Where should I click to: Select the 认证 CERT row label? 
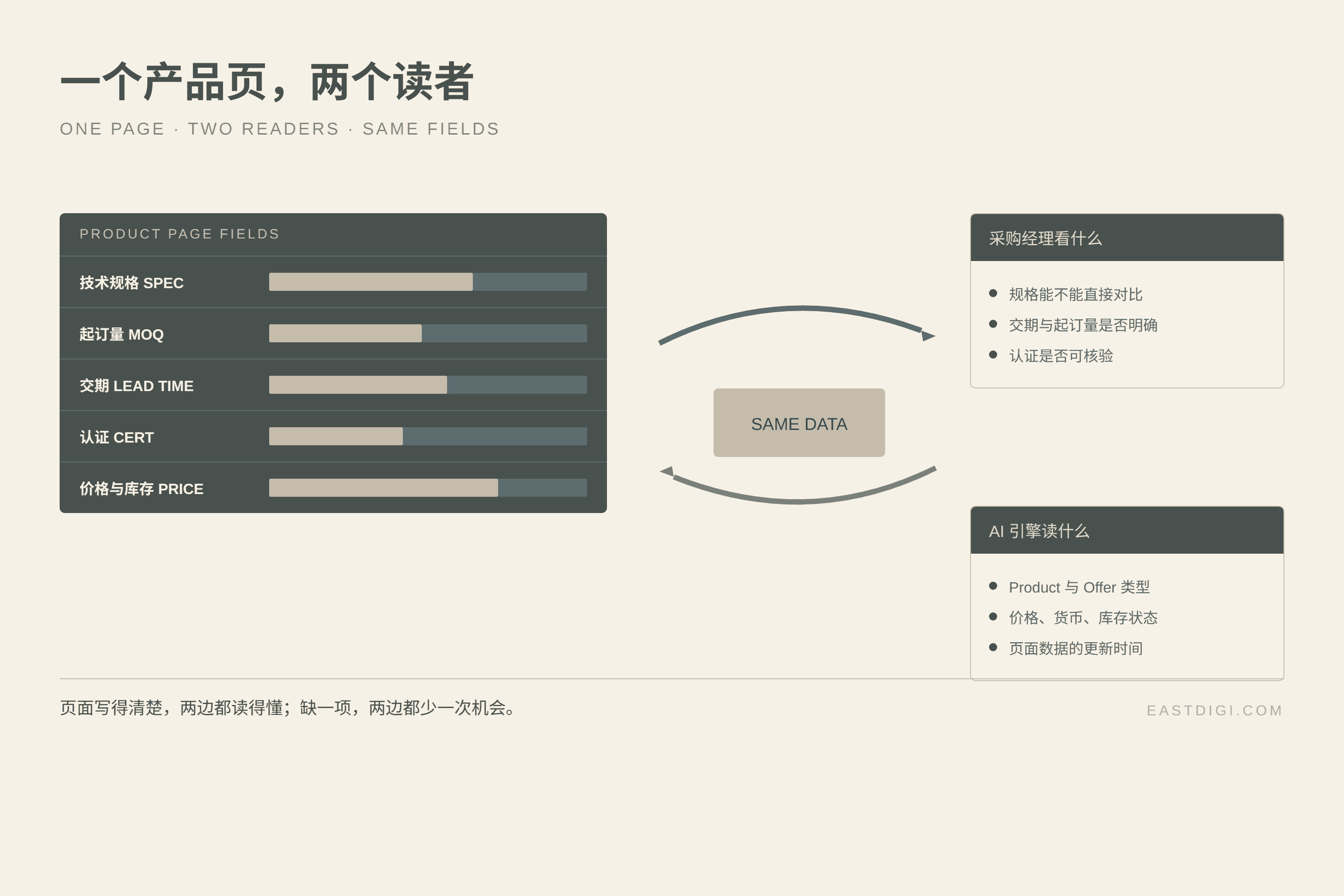click(117, 437)
